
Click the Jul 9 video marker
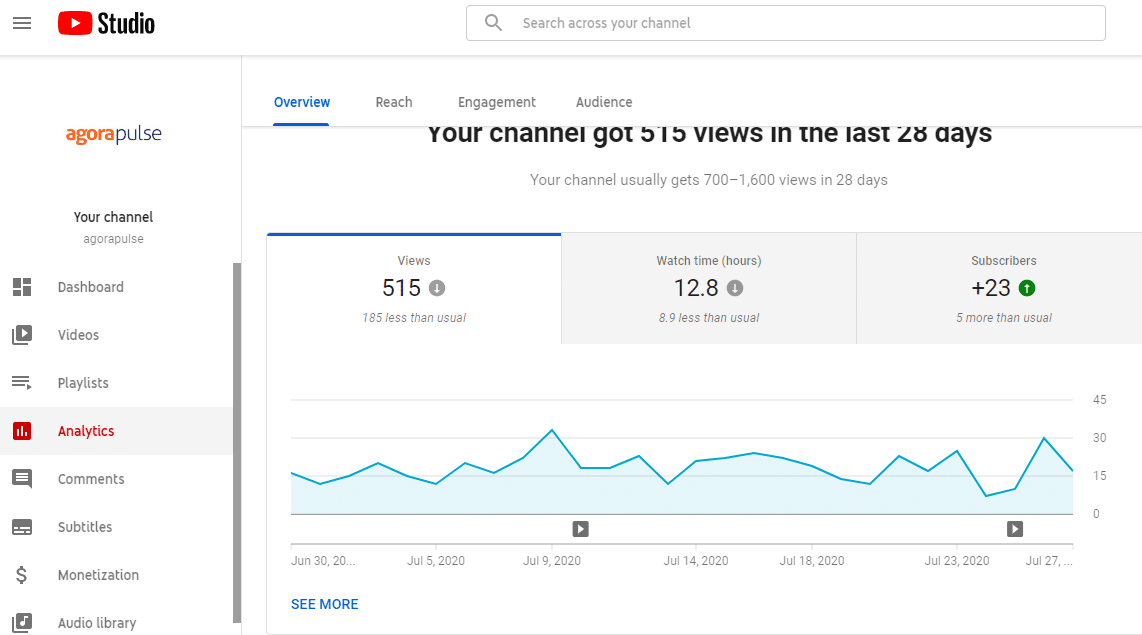(x=580, y=529)
